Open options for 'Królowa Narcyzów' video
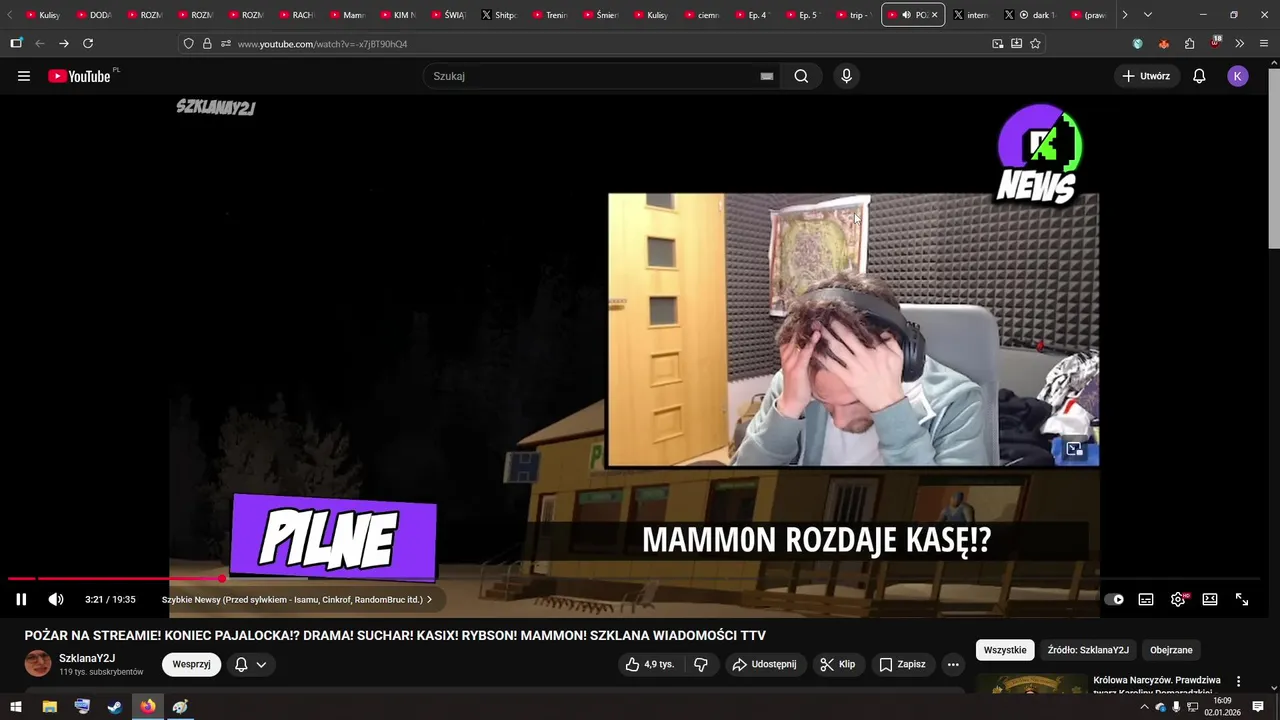Image resolution: width=1280 pixels, height=720 pixels. (x=1238, y=681)
